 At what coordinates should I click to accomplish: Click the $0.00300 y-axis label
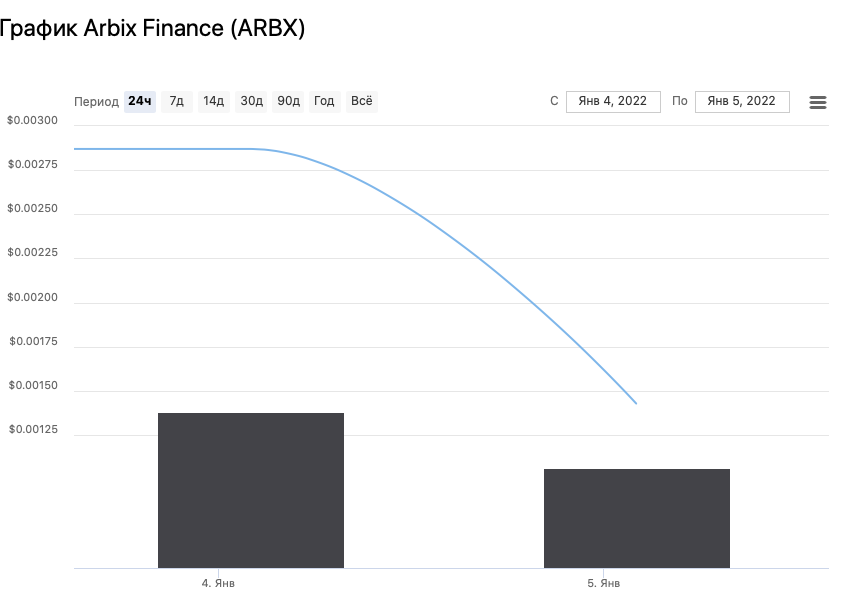(33, 121)
